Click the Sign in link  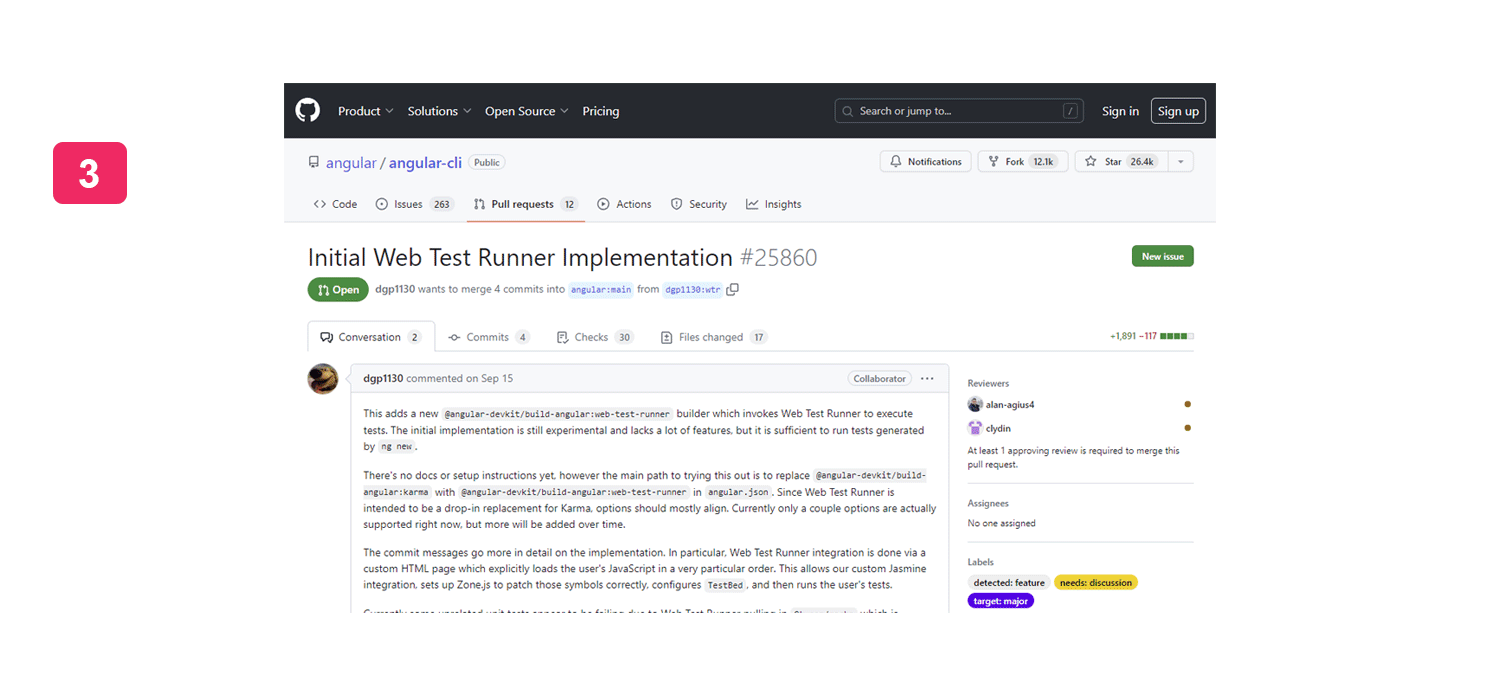[x=1120, y=111]
